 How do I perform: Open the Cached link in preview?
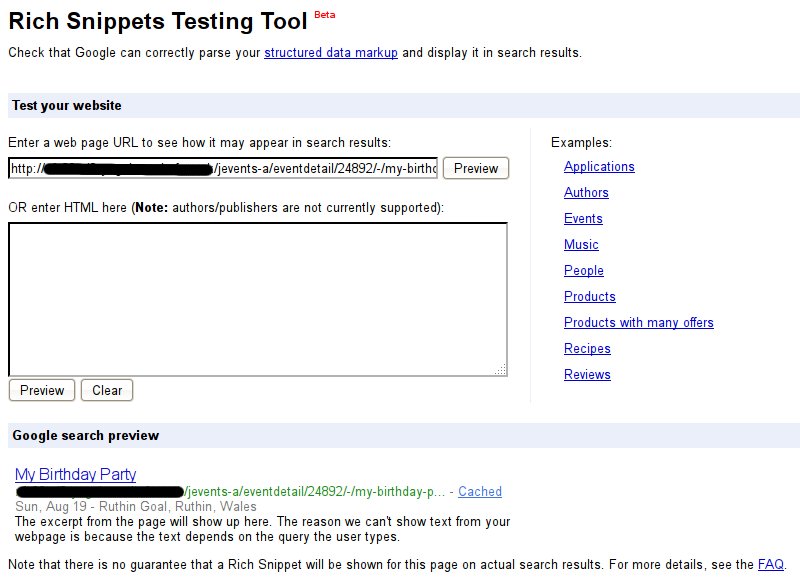(480, 492)
